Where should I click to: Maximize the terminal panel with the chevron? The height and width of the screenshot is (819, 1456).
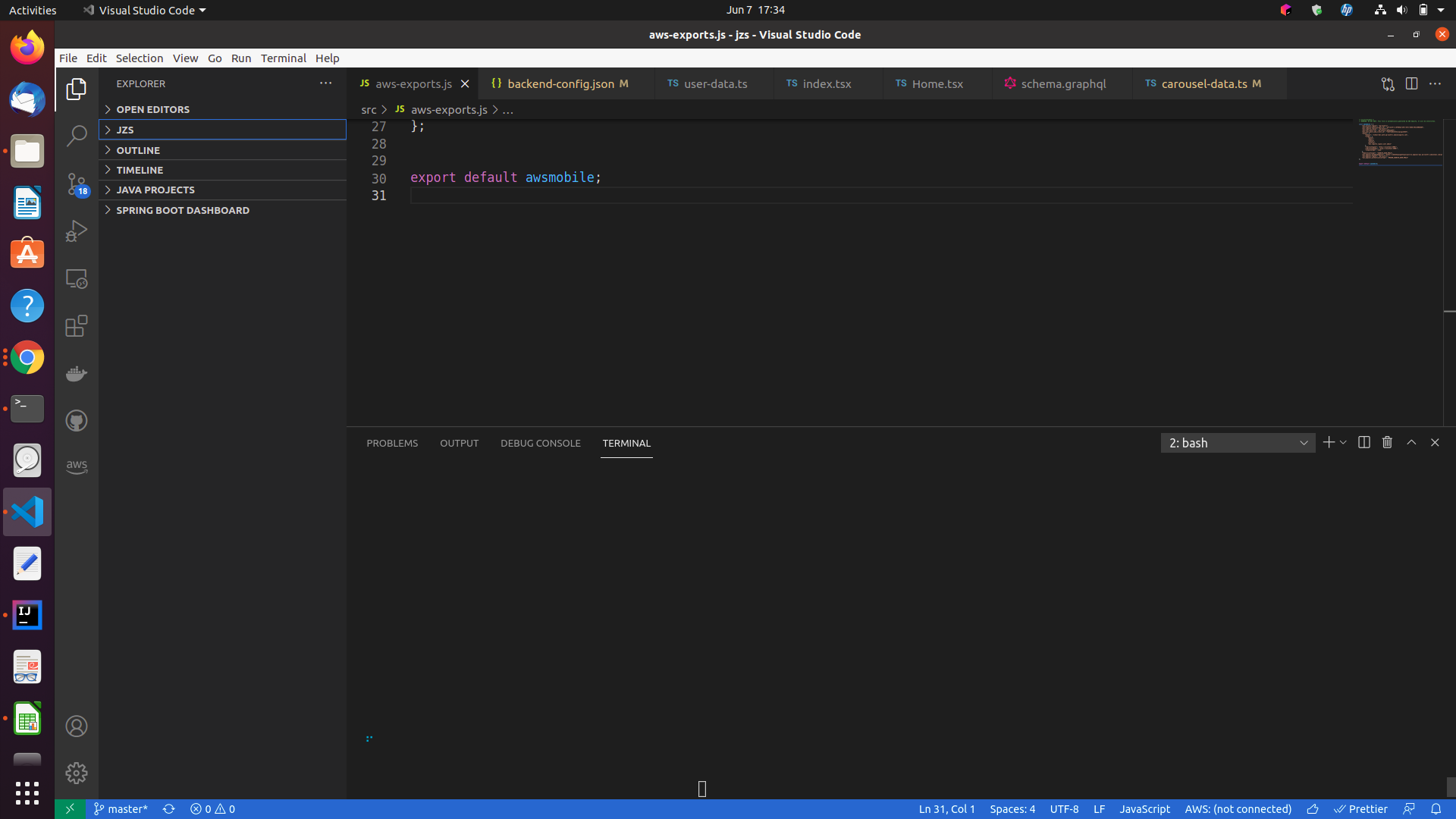1411,442
